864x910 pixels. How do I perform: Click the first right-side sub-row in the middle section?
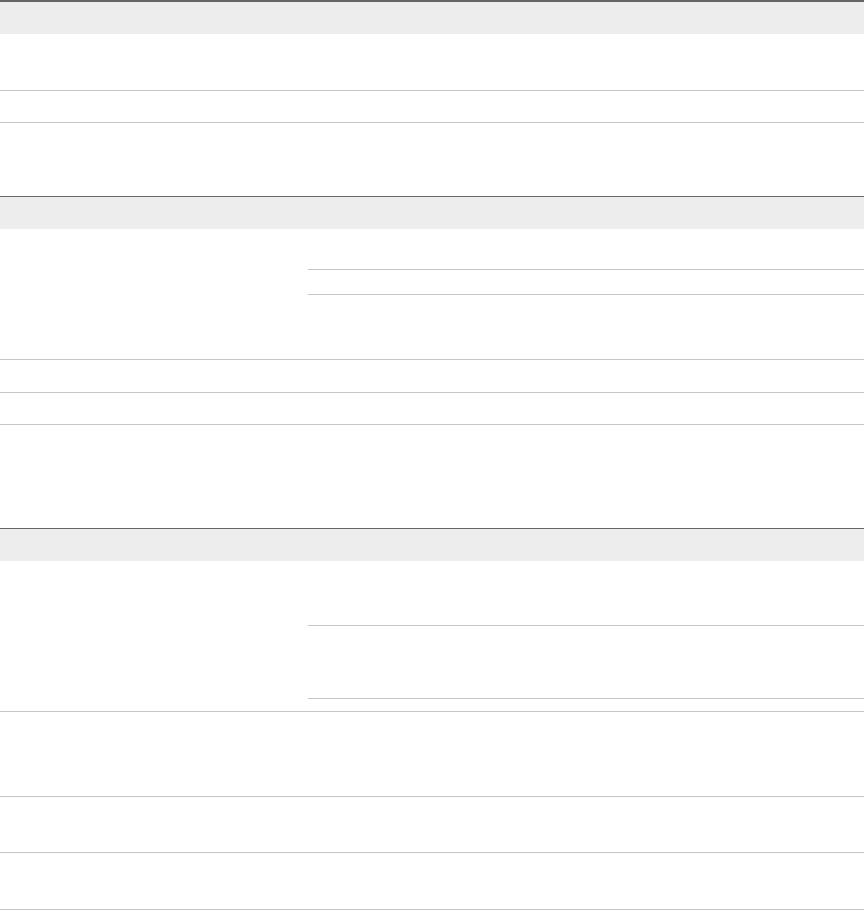pos(585,249)
